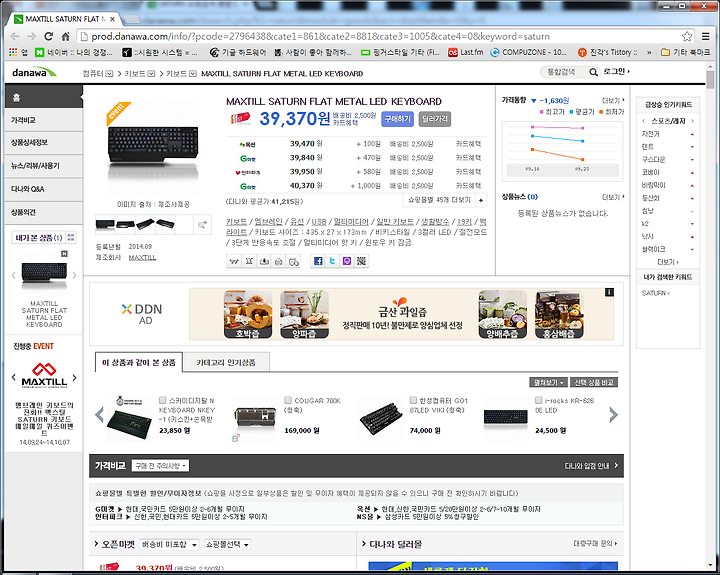
Task: Show next related products with right arrow
Action: coord(613,415)
